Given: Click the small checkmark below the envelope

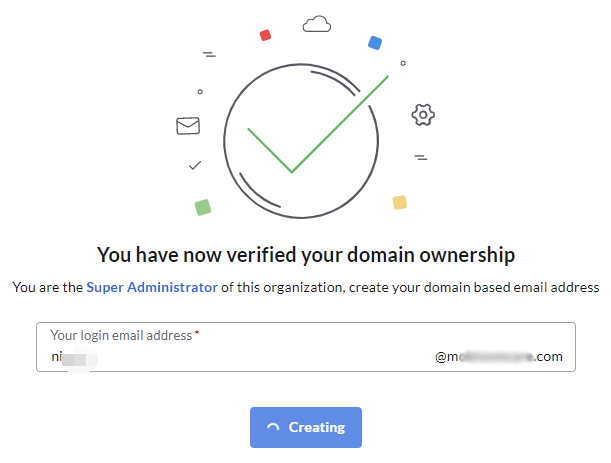Looking at the screenshot, I should (x=195, y=164).
